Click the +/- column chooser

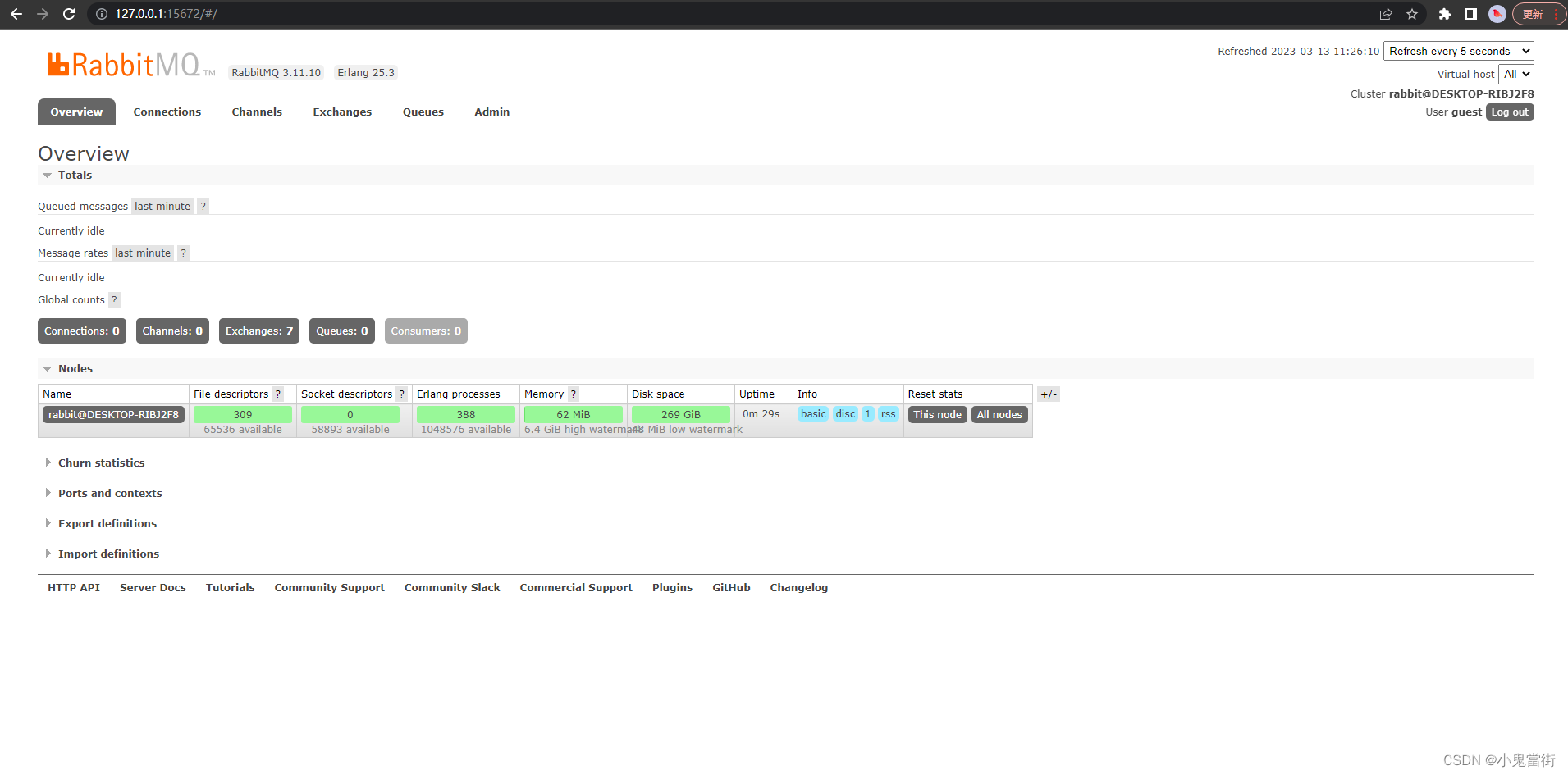tap(1049, 394)
